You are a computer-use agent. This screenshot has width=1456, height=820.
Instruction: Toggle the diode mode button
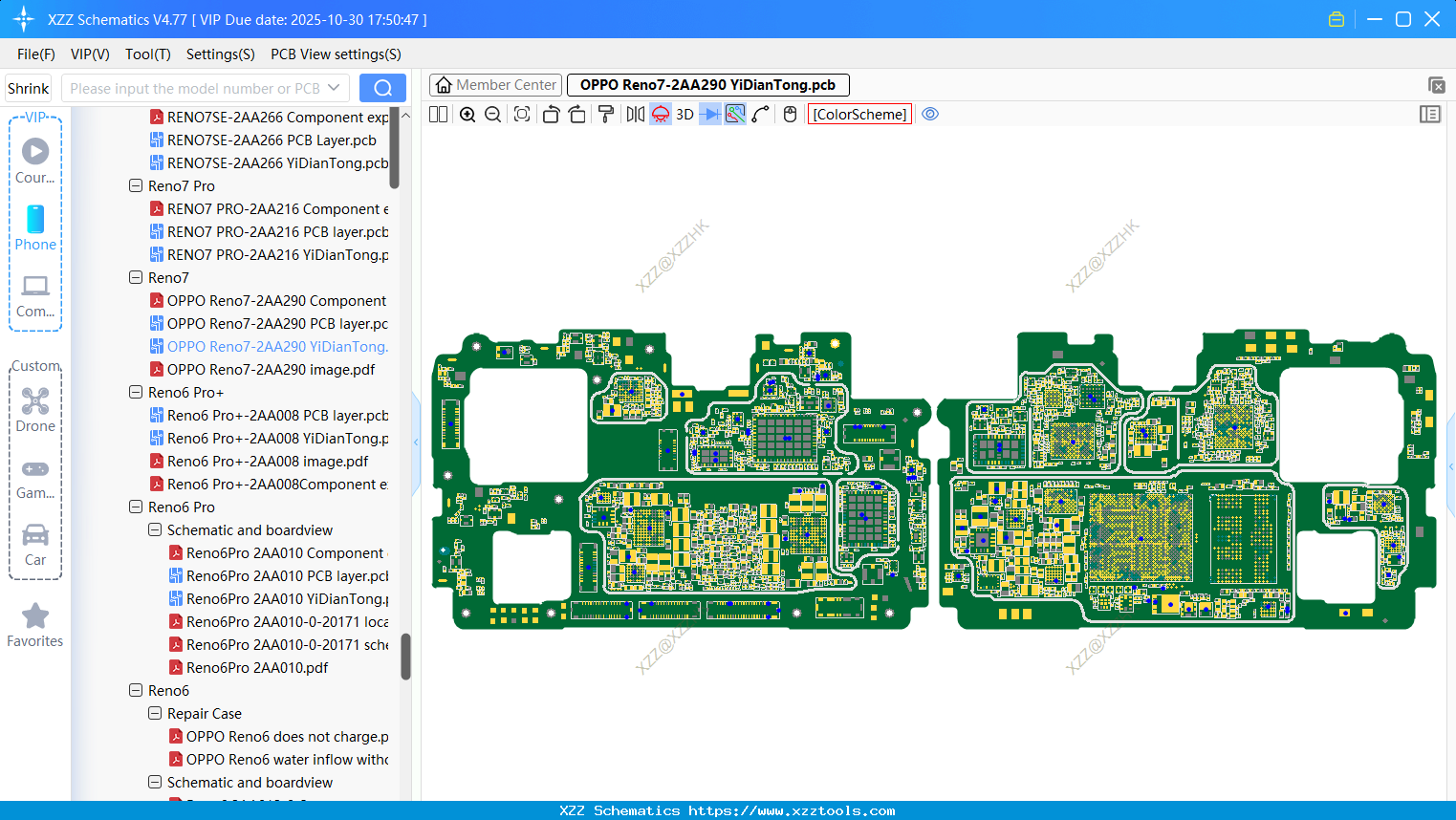click(710, 114)
